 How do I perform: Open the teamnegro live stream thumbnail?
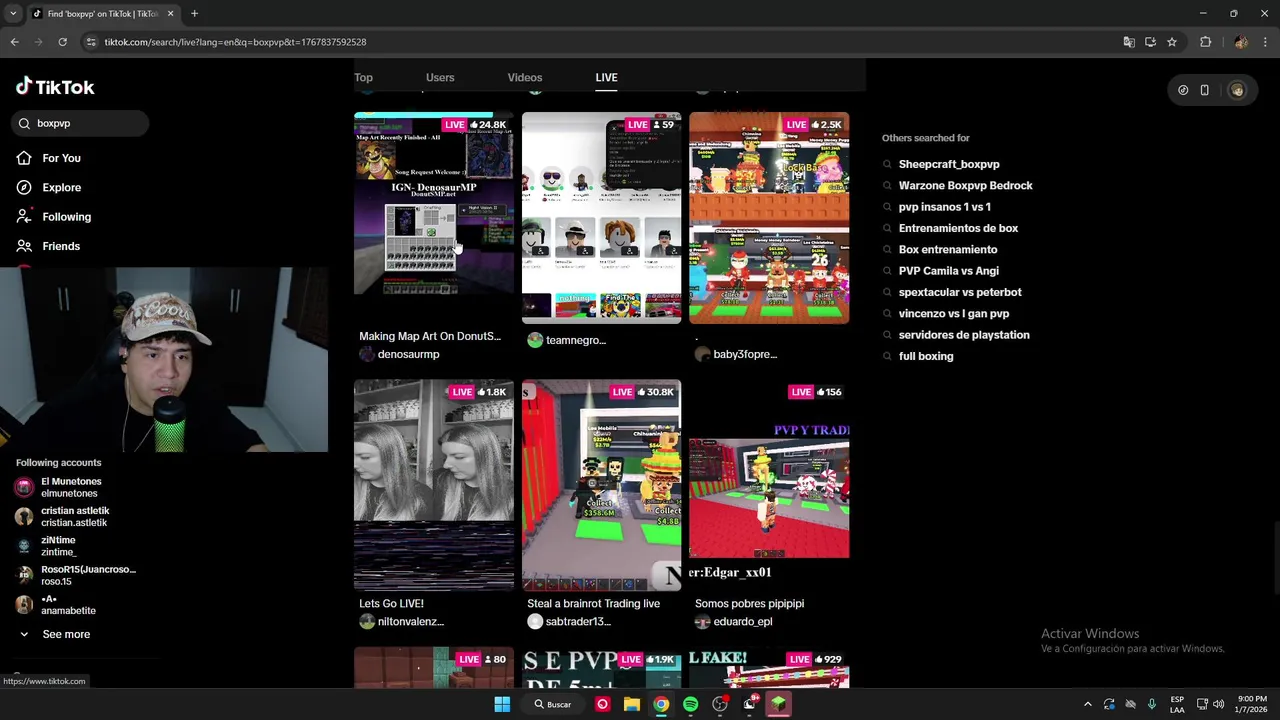602,217
